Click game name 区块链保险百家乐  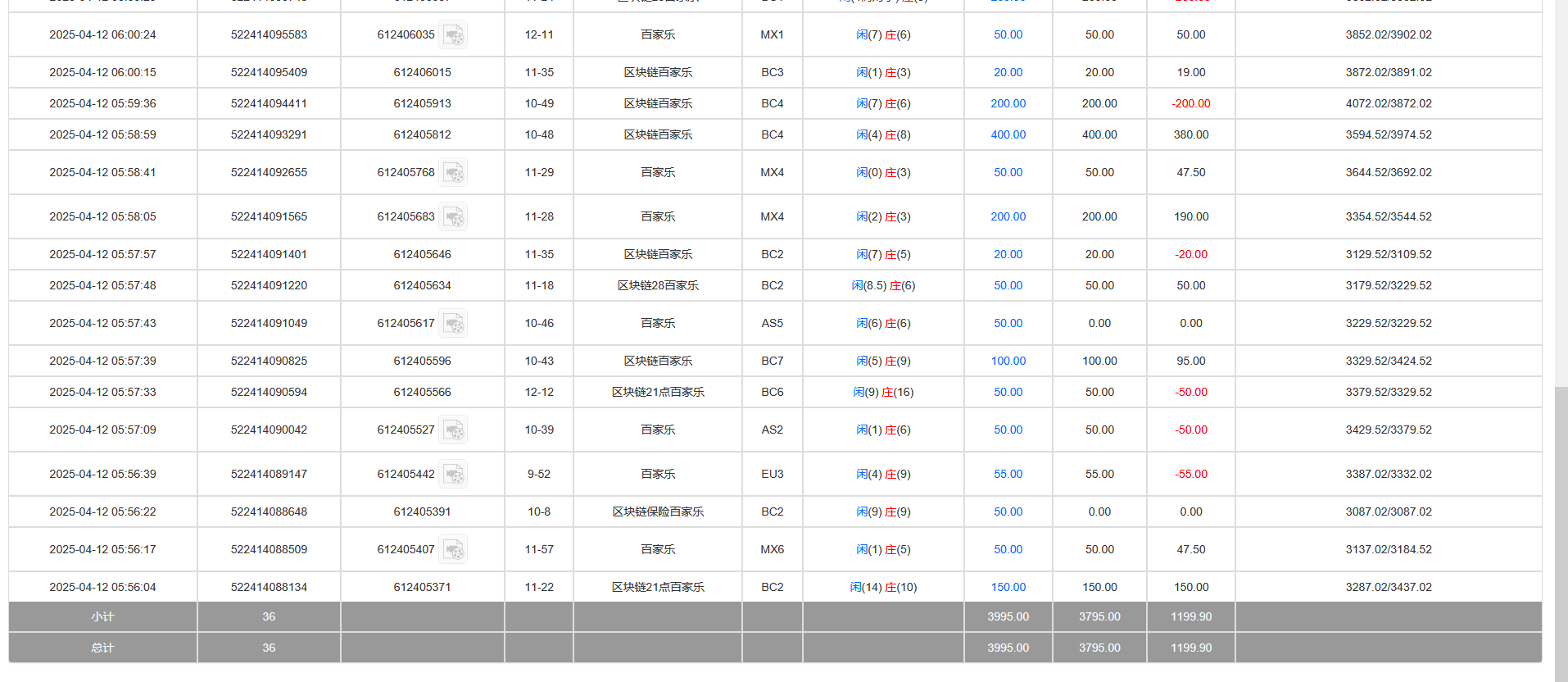coord(658,512)
